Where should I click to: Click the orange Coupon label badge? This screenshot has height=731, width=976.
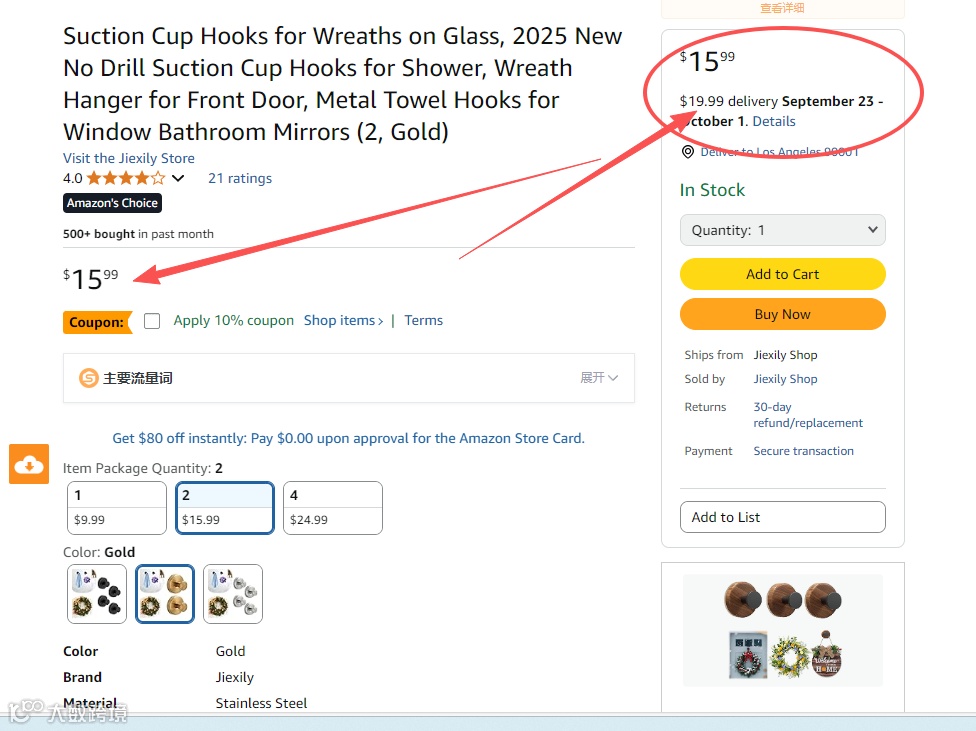click(97, 322)
